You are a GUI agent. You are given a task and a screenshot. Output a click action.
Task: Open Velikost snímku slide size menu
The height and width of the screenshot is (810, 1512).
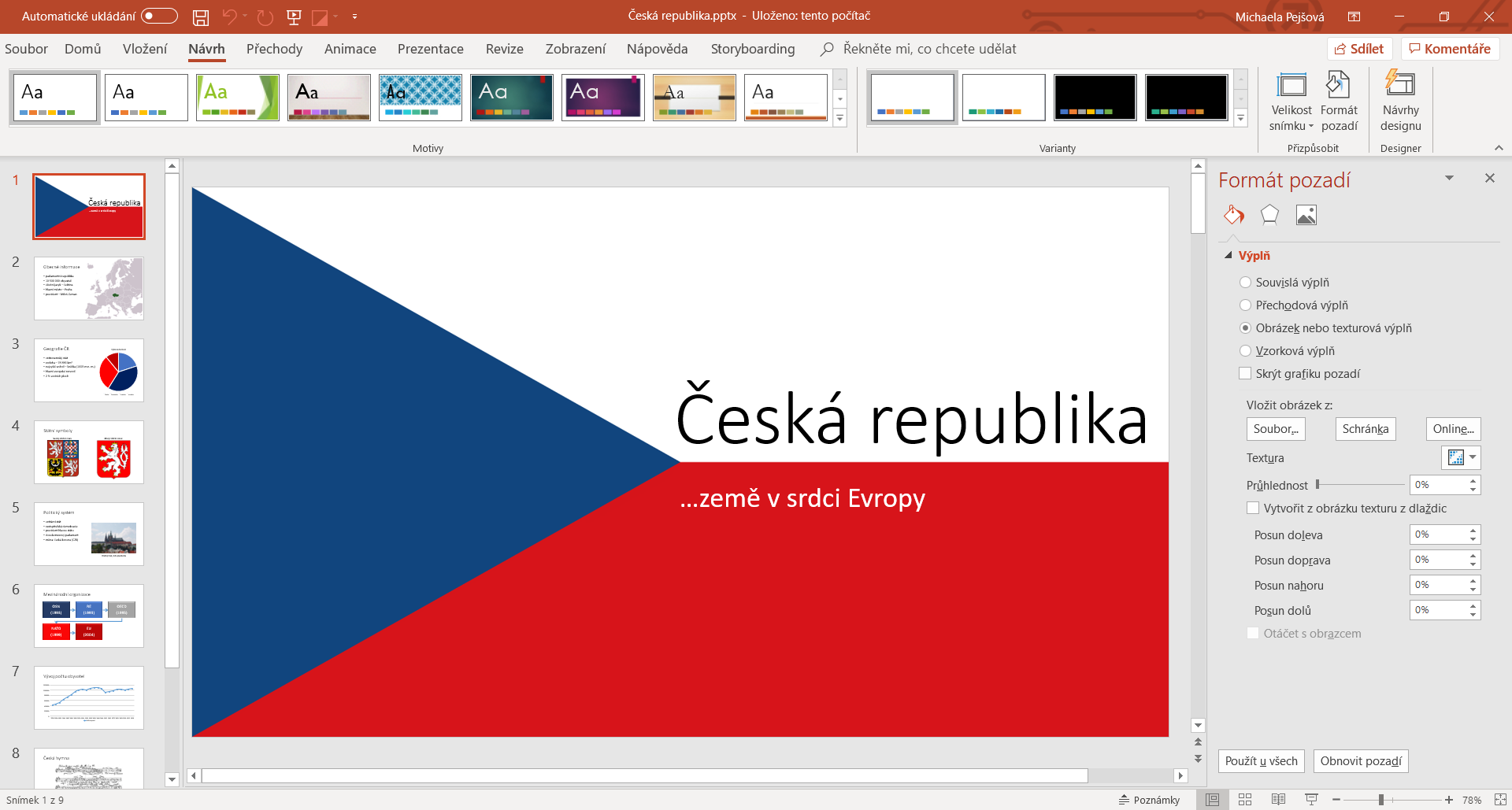[x=1291, y=102]
